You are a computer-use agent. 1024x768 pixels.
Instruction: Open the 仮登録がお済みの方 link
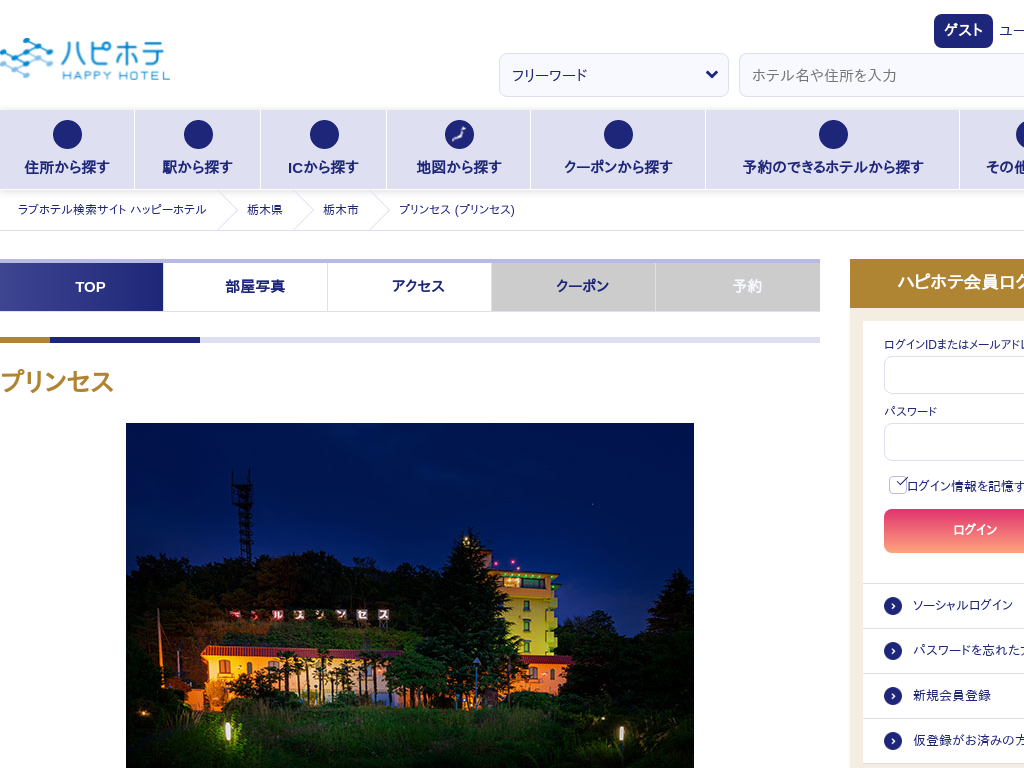(968, 741)
